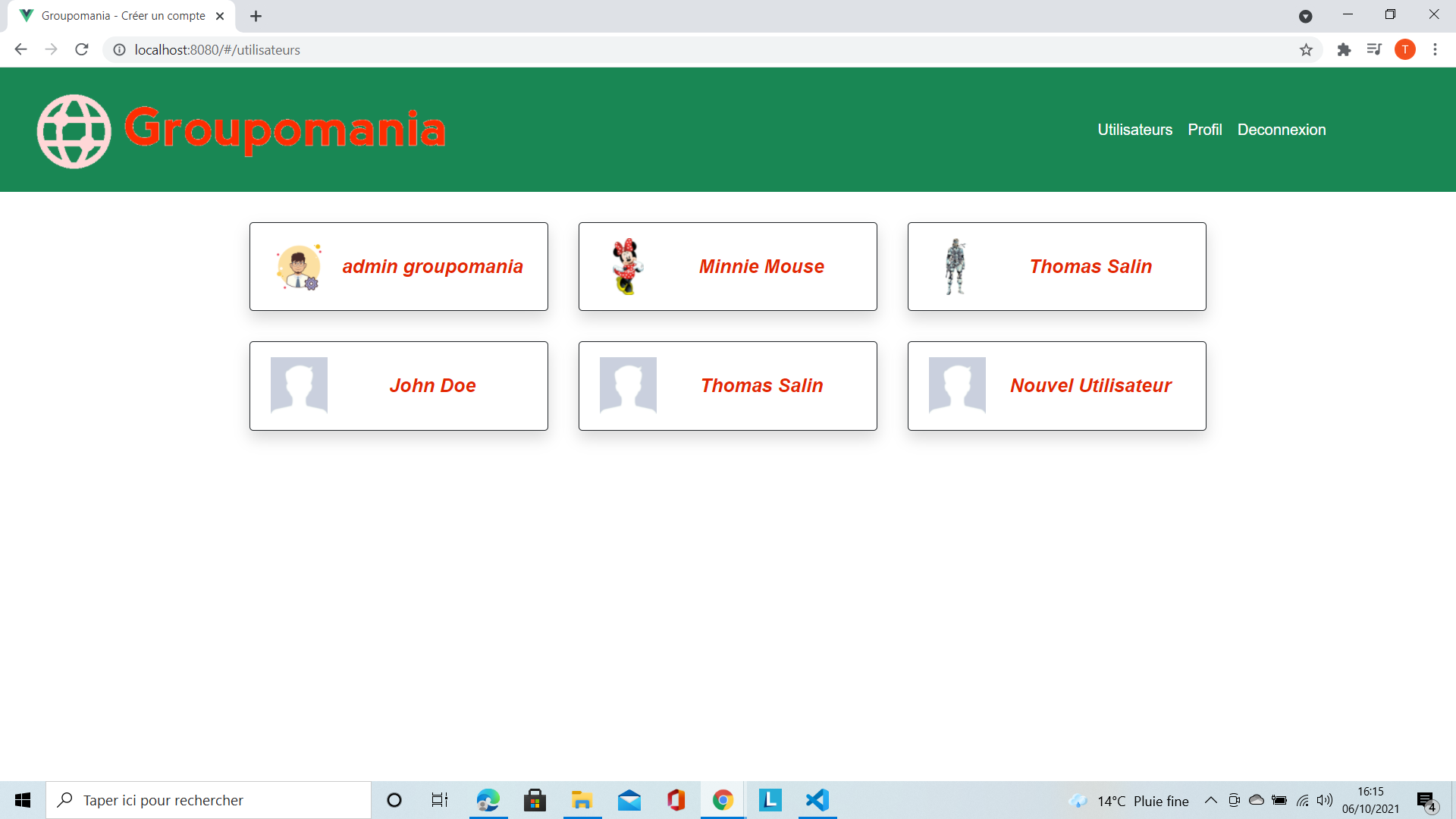Viewport: 1456px width, 819px height.
Task: Show hidden icons in the system tray
Action: click(x=1211, y=800)
